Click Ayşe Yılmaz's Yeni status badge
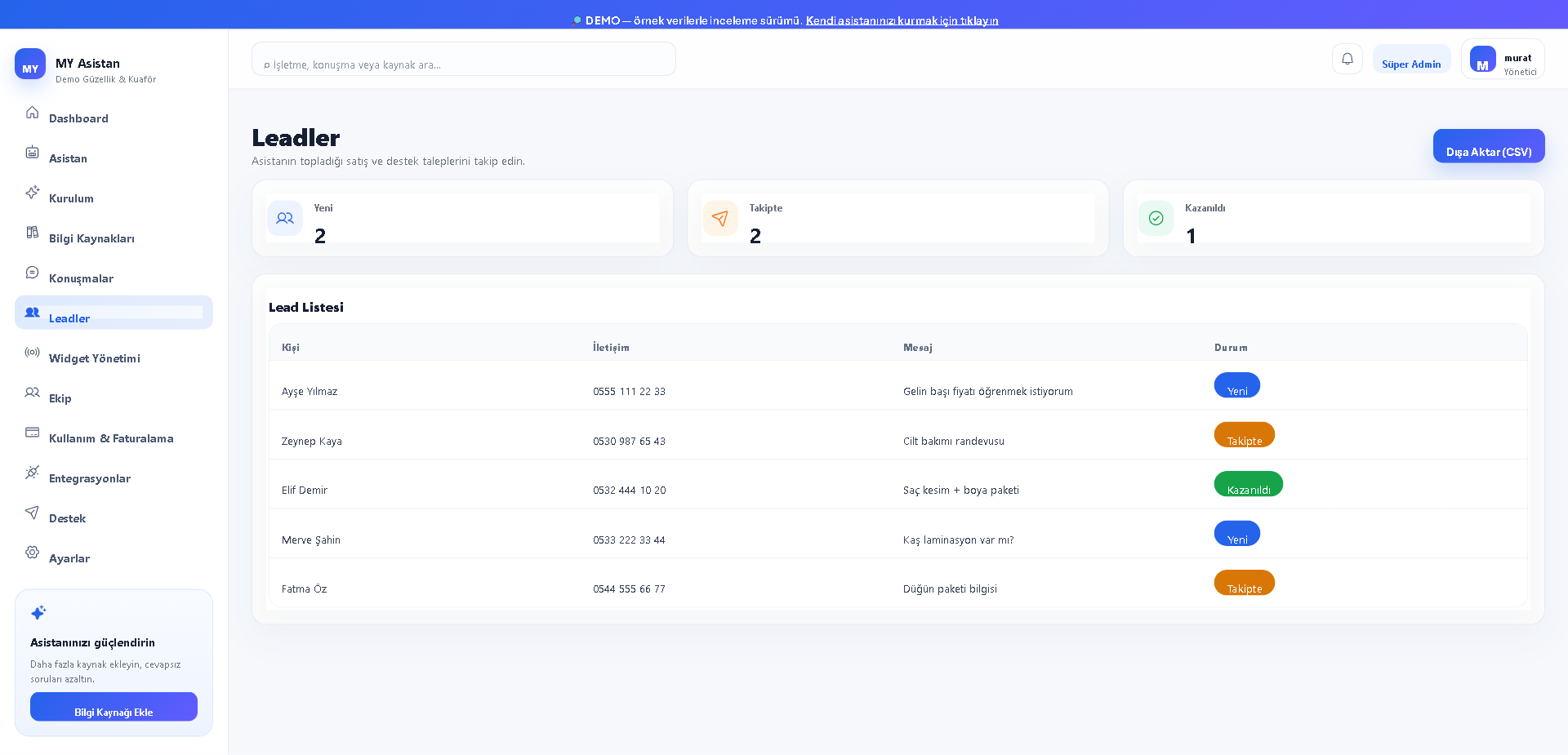Viewport: 1568px width, 755px height. coord(1237,385)
